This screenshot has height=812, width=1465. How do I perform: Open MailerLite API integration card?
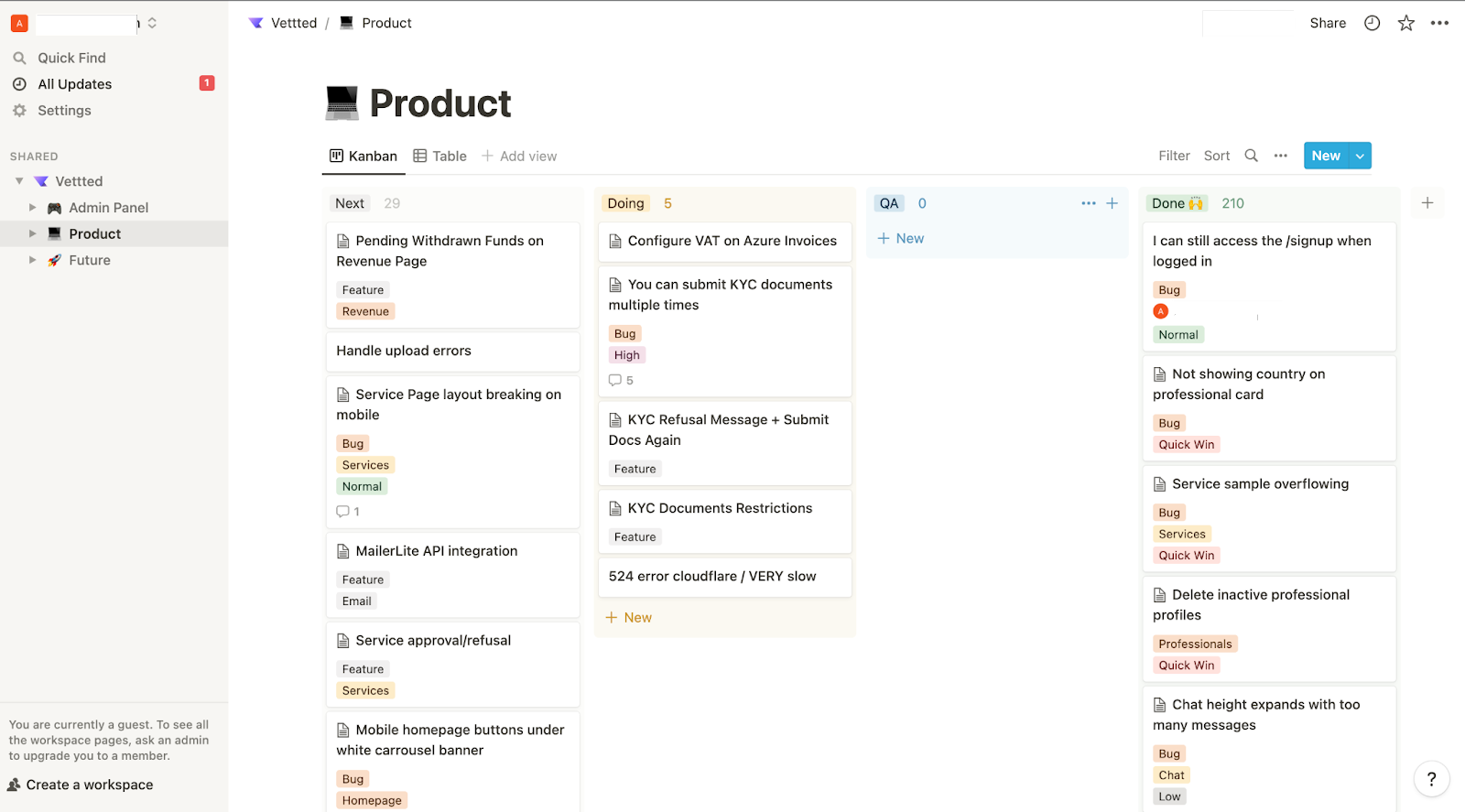(453, 575)
